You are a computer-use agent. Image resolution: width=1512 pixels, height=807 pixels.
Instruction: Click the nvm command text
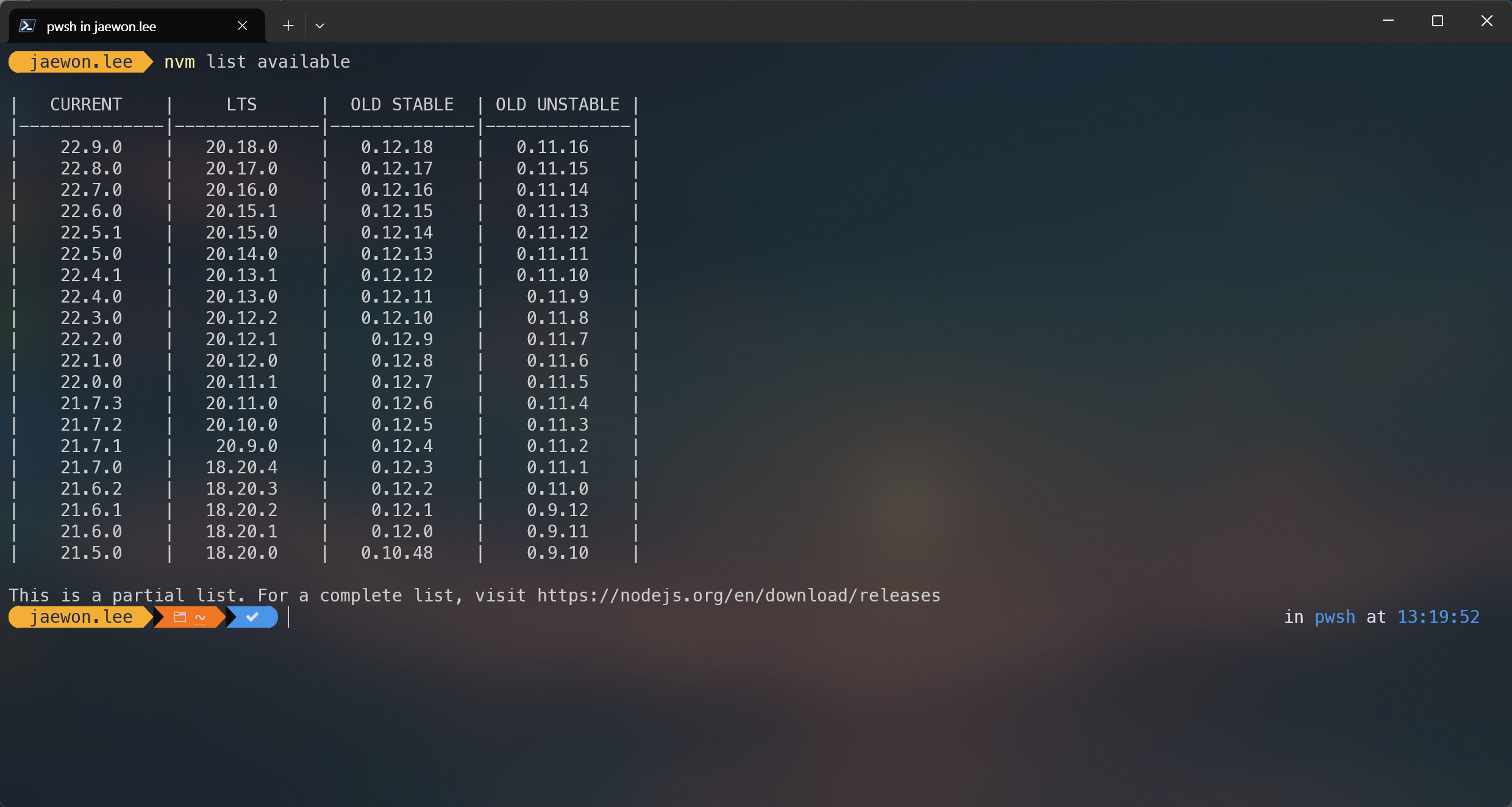coord(179,62)
